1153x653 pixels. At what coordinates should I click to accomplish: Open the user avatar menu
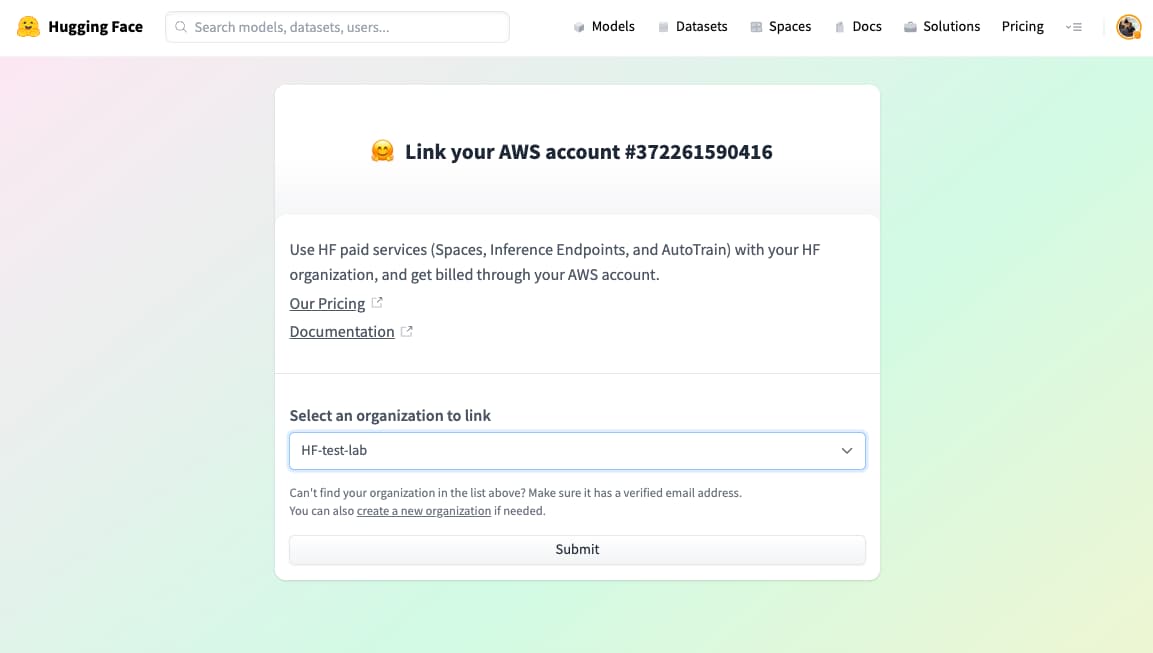click(x=1129, y=27)
